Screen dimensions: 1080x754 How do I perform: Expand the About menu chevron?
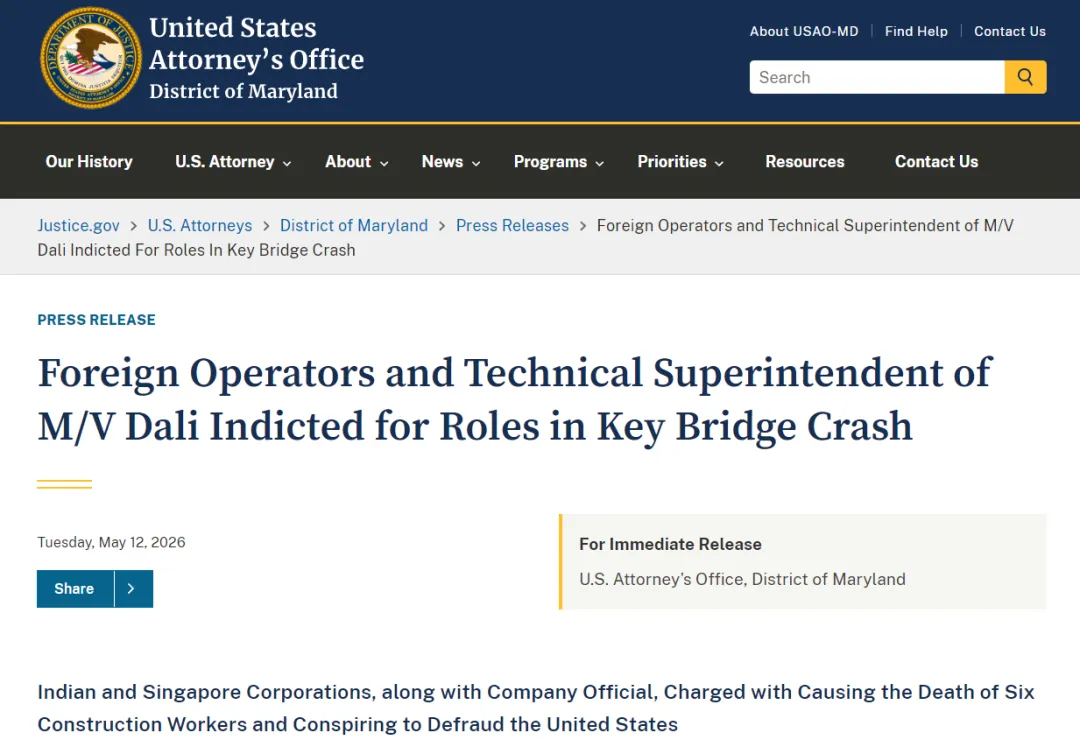pos(384,163)
